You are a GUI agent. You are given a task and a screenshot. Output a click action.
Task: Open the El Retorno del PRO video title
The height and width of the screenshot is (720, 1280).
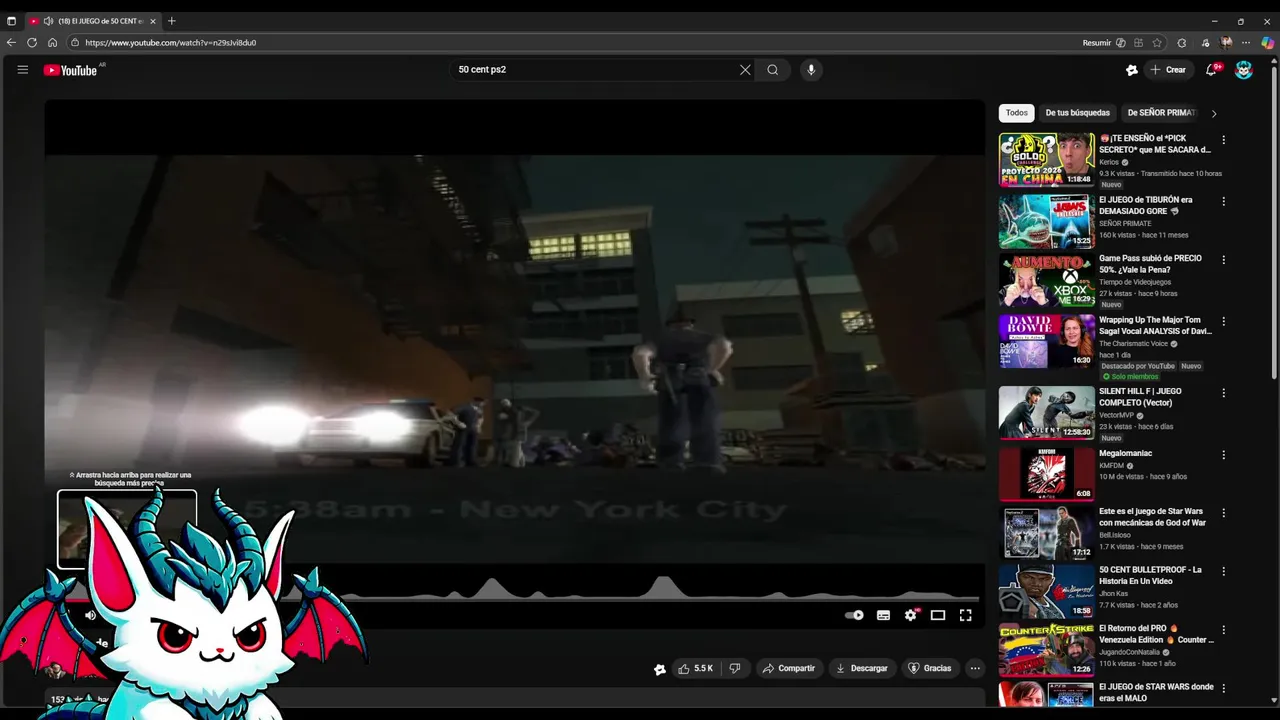point(1156,634)
